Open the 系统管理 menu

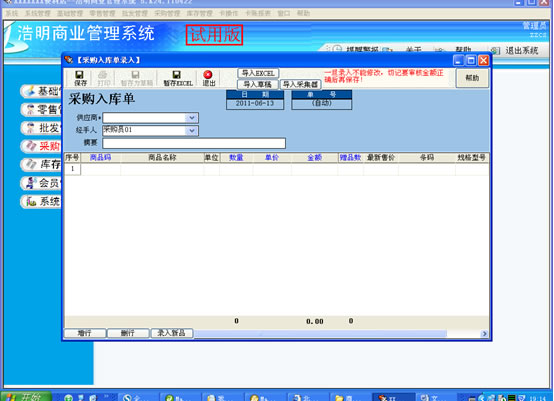point(37,13)
